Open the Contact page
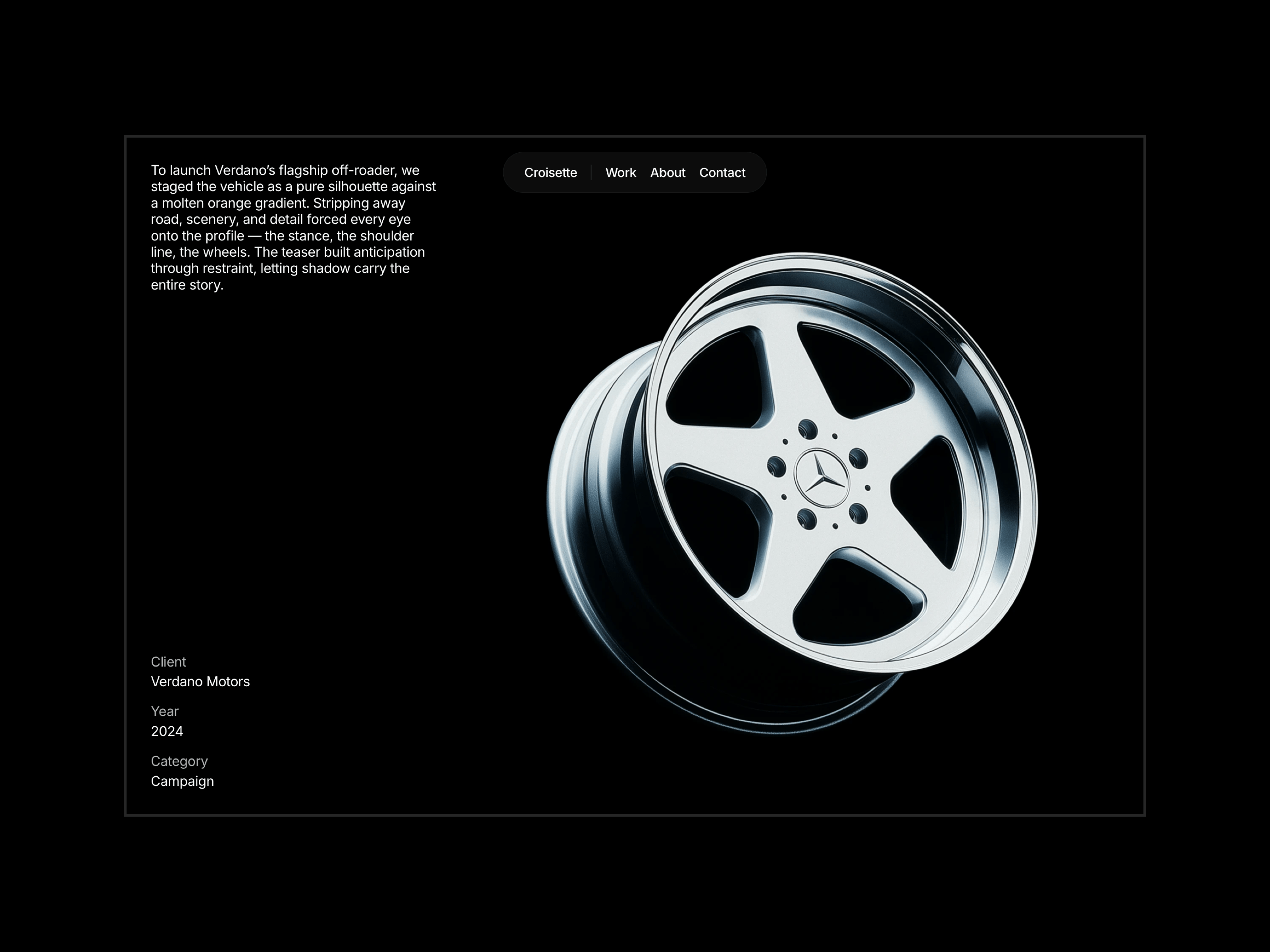 point(722,173)
